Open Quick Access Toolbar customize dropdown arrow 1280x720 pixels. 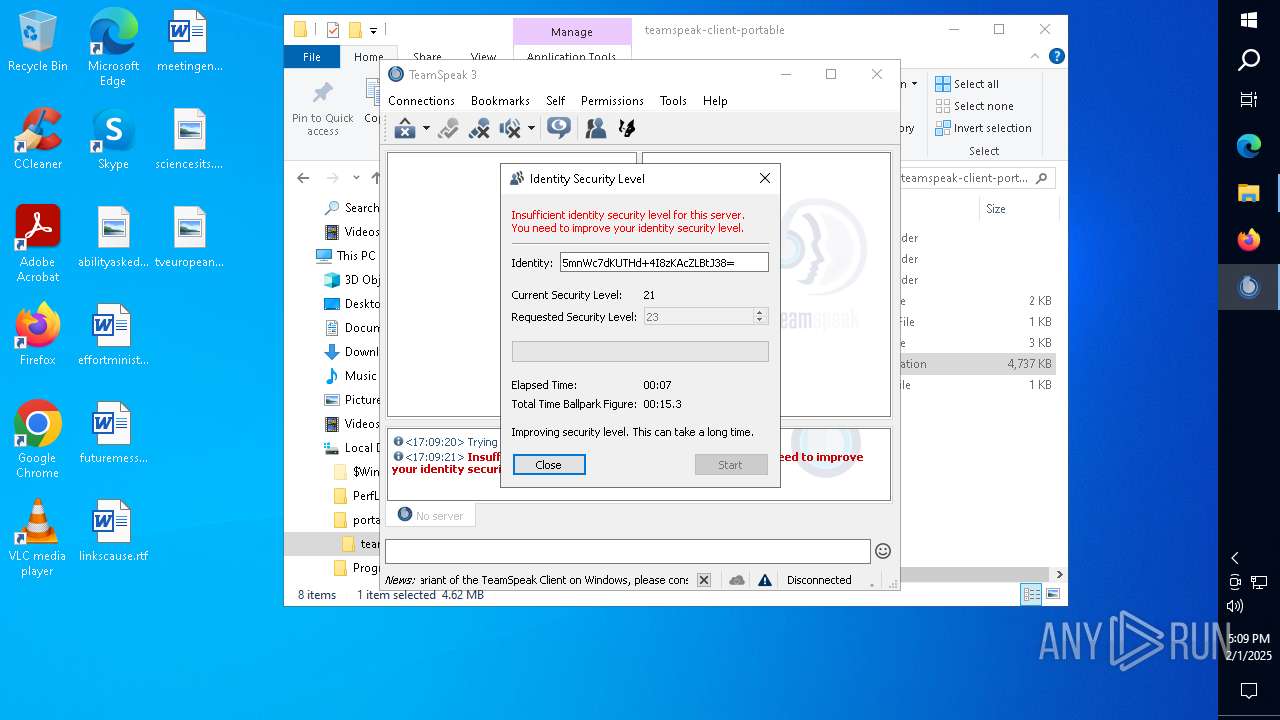373,30
